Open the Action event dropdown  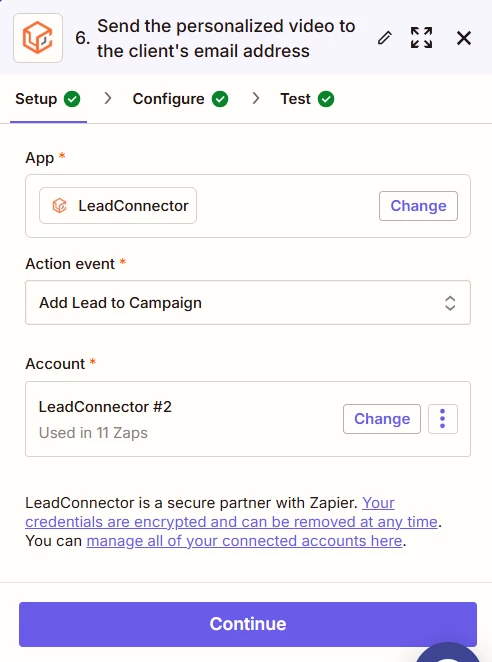click(x=248, y=303)
